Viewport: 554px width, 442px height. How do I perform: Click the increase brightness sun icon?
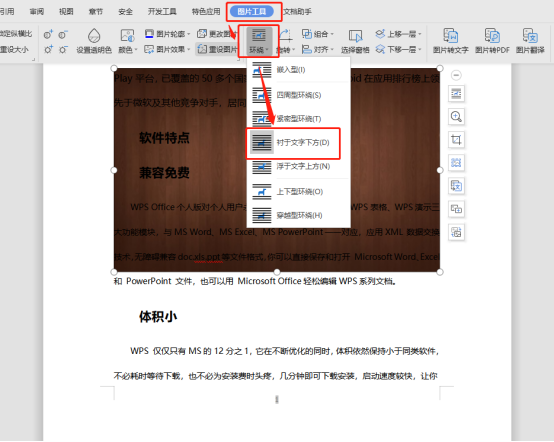pyautogui.click(x=48, y=49)
